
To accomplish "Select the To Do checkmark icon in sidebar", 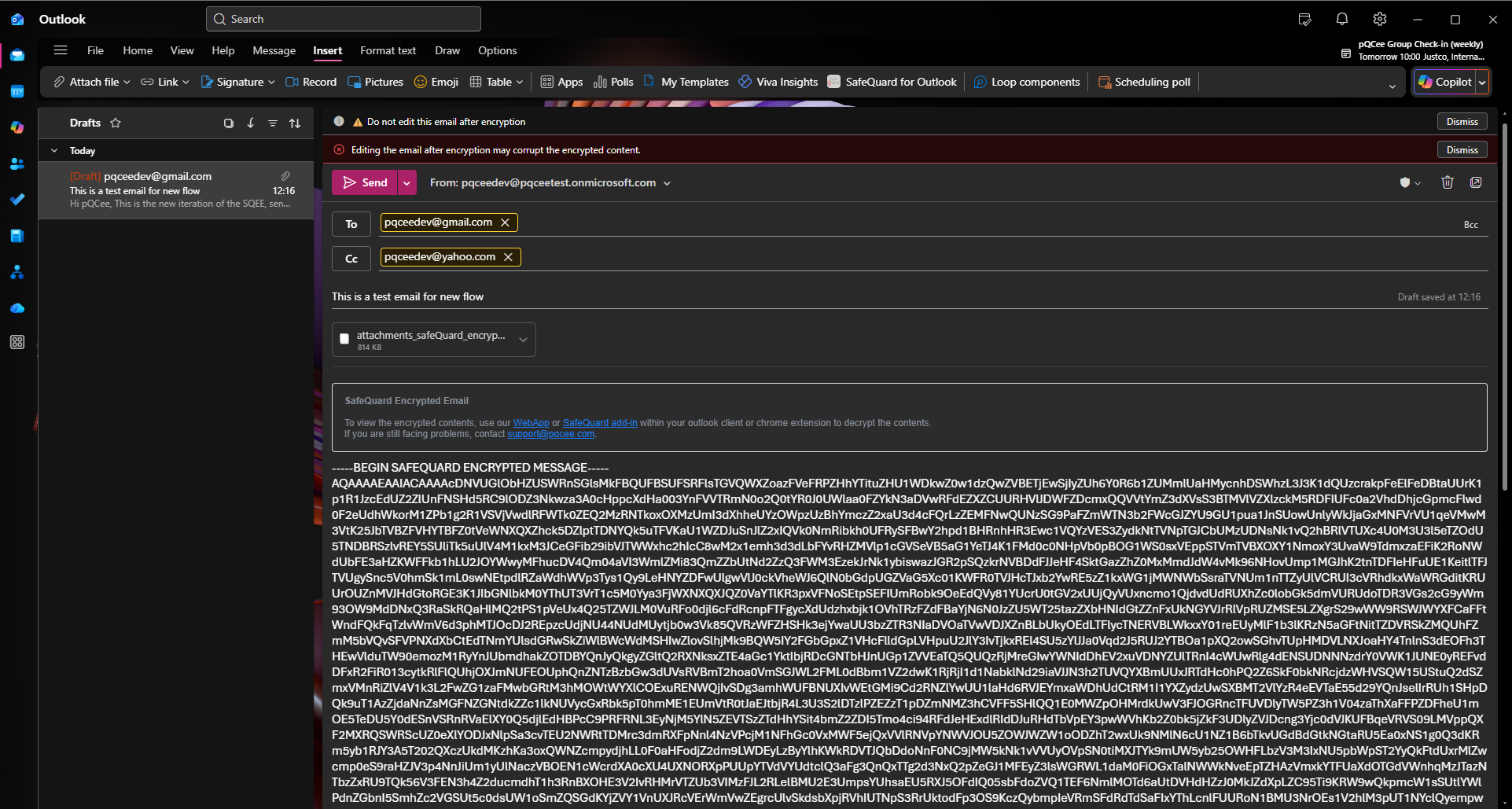I will point(17,199).
